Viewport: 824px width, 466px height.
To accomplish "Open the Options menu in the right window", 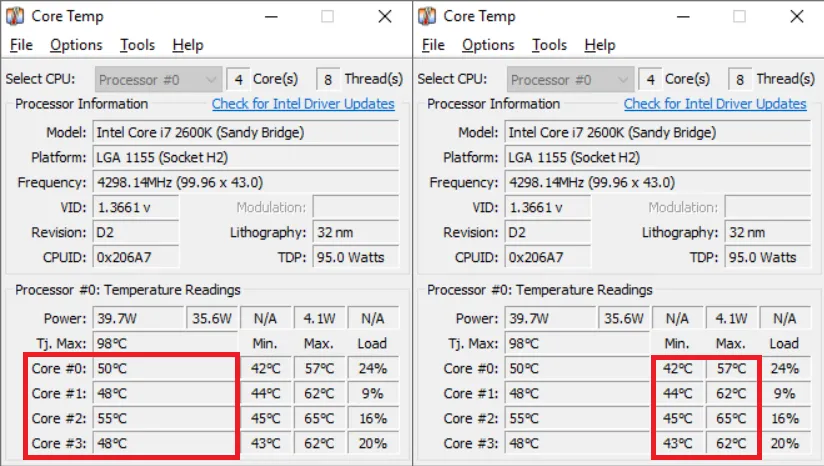I will point(488,45).
